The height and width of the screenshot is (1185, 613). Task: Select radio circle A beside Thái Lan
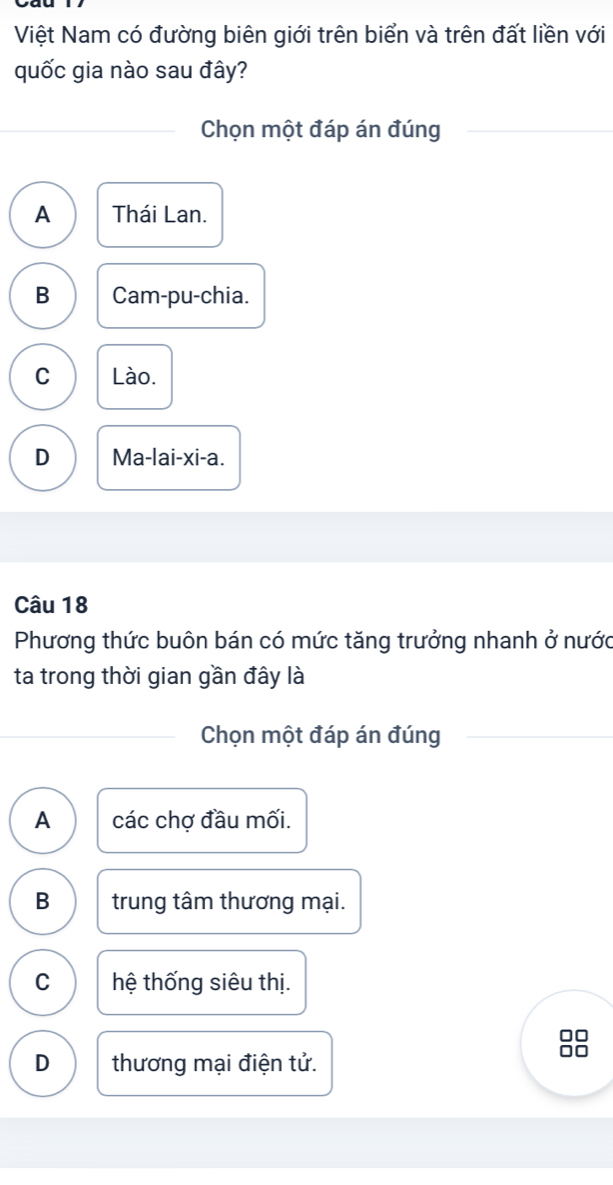[42, 214]
